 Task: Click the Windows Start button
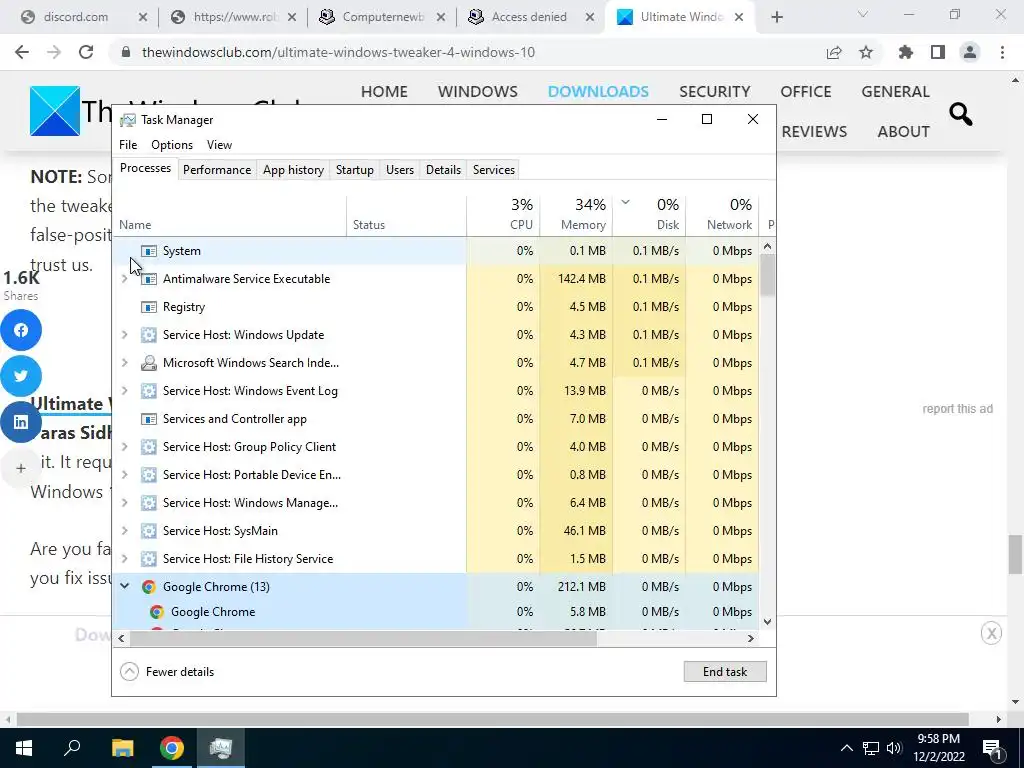[24, 748]
